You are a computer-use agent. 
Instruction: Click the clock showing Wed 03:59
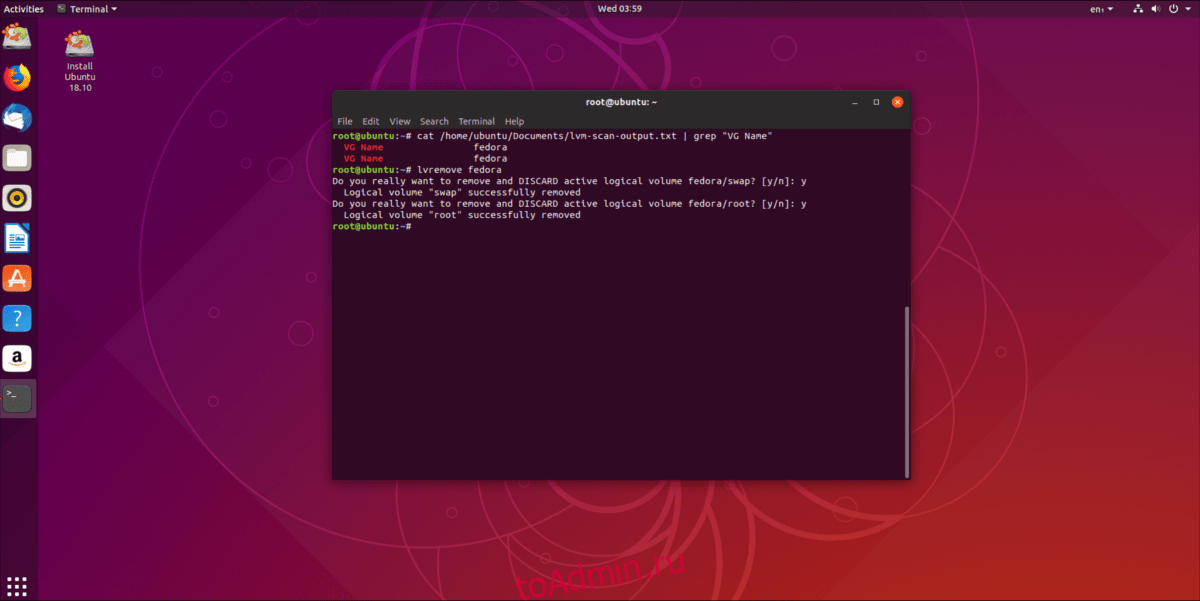621,9
